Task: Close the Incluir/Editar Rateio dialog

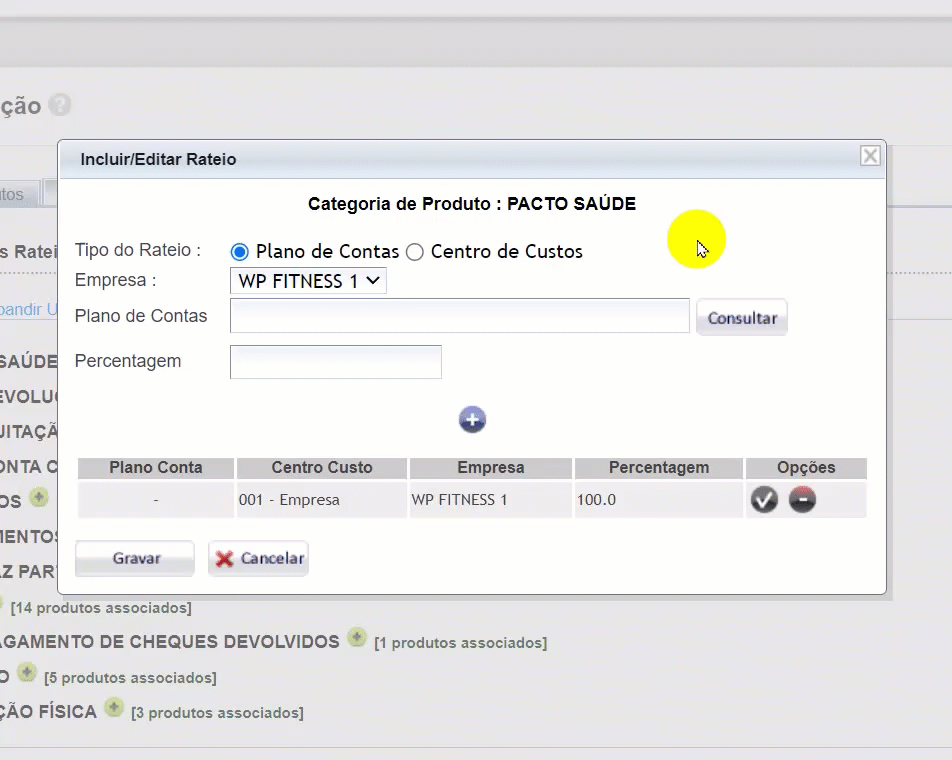Action: coord(870,156)
